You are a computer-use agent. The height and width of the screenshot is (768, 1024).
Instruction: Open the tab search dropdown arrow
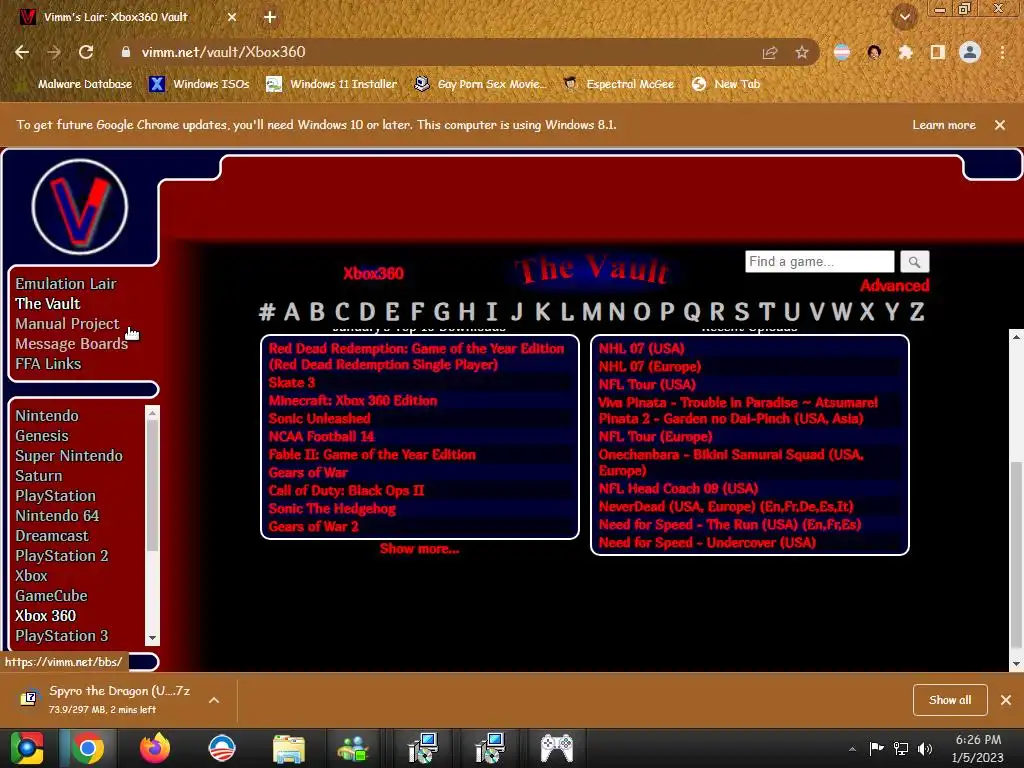point(904,17)
